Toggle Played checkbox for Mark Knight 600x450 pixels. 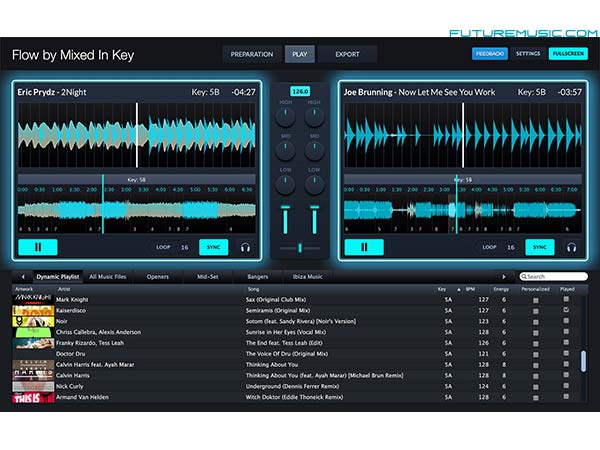click(566, 299)
